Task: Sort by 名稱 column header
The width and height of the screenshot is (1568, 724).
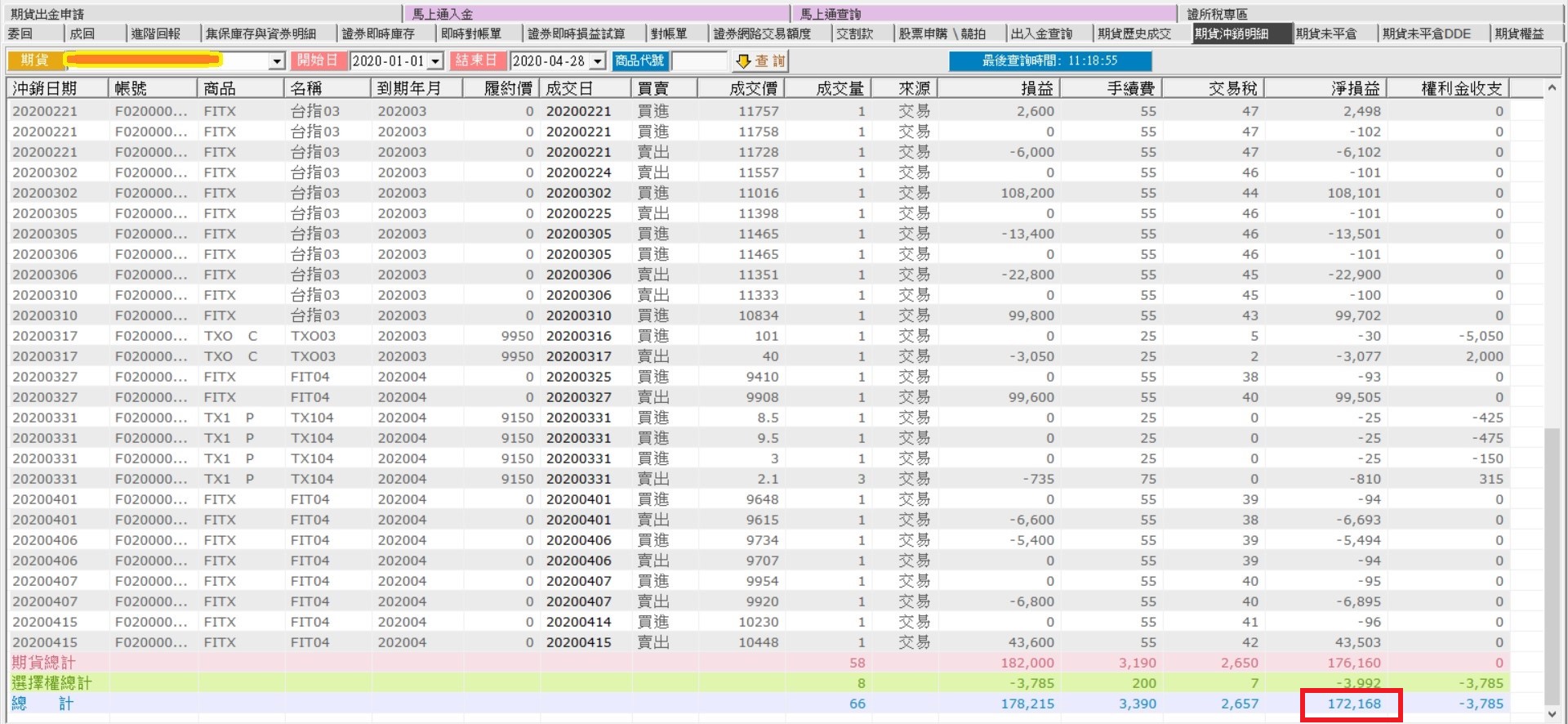Action: (x=328, y=88)
